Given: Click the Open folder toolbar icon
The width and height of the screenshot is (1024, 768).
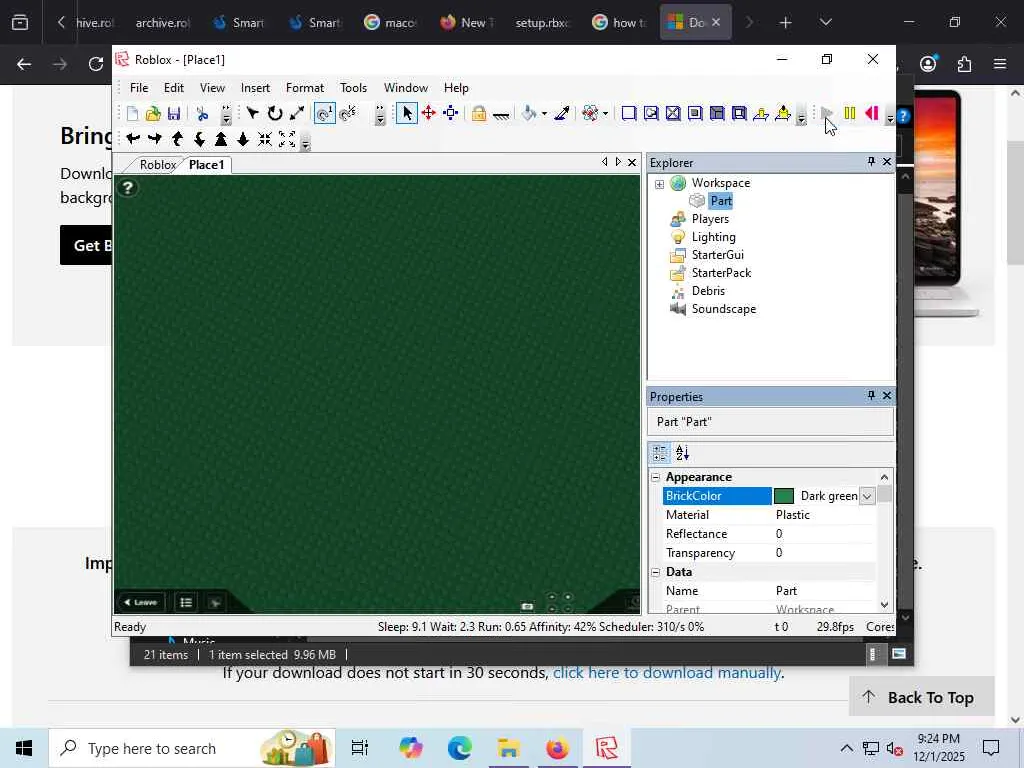Looking at the screenshot, I should tap(153, 114).
